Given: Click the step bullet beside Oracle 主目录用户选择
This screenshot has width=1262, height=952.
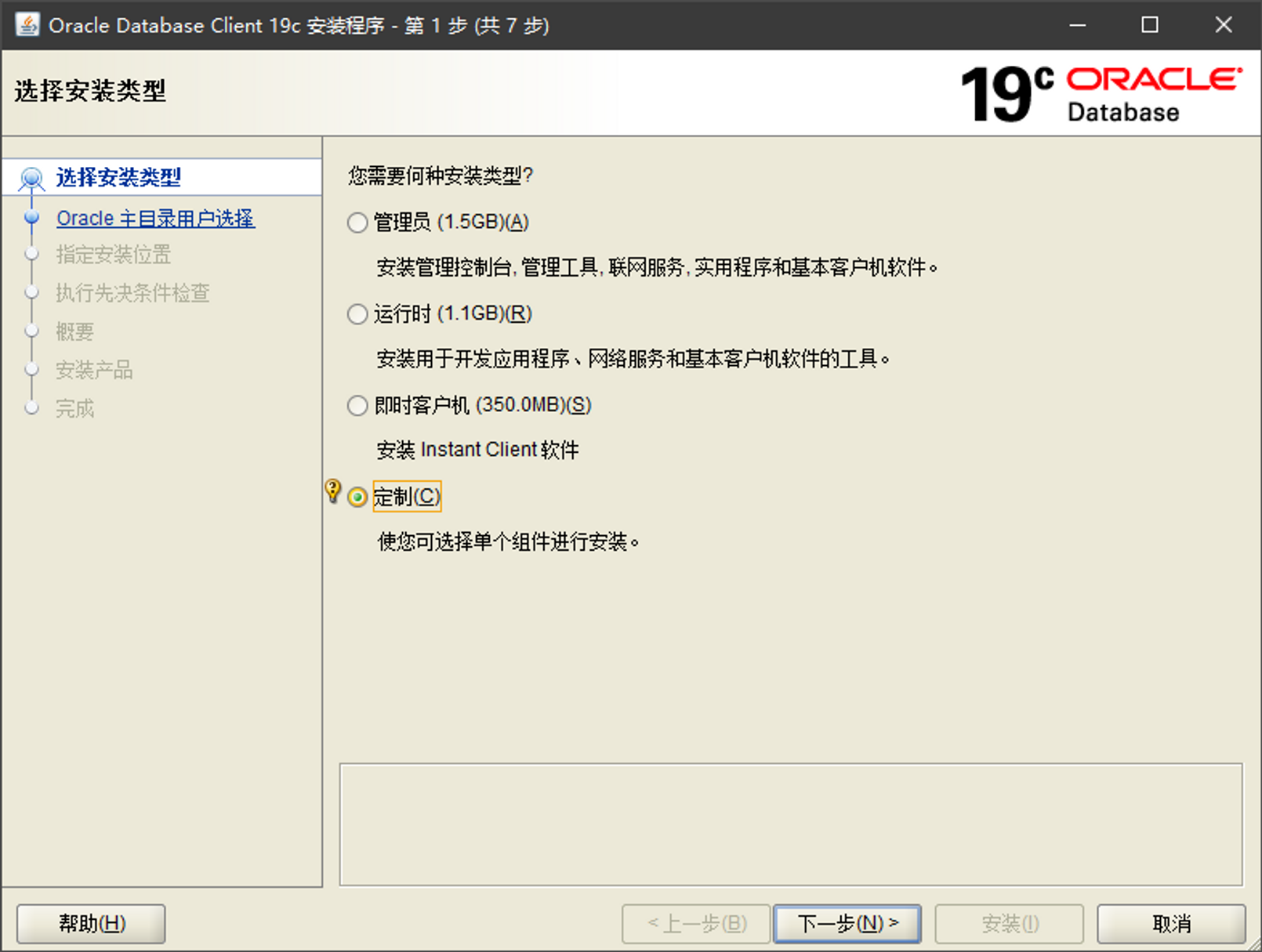Looking at the screenshot, I should 31,218.
